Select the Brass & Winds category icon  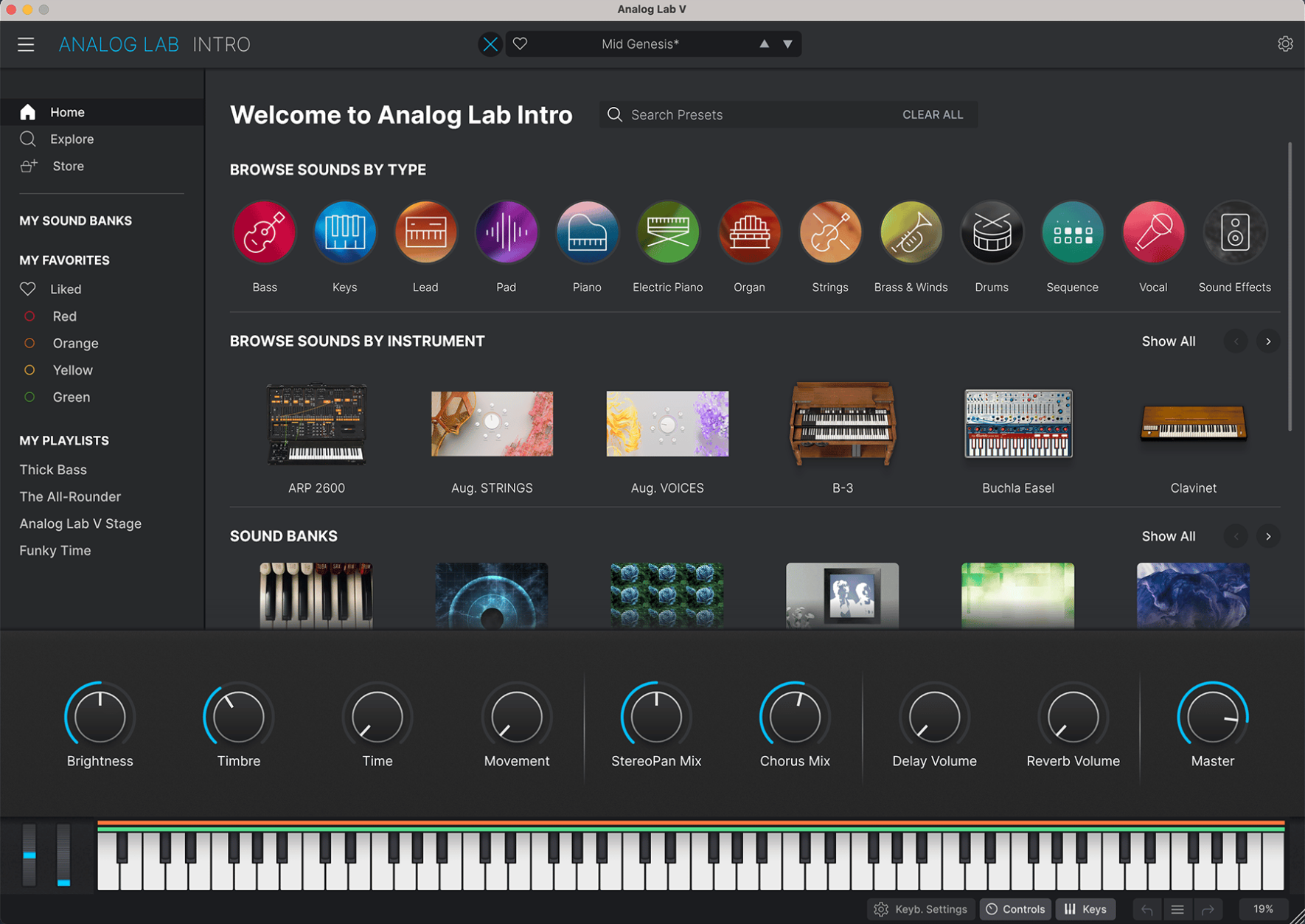click(910, 232)
